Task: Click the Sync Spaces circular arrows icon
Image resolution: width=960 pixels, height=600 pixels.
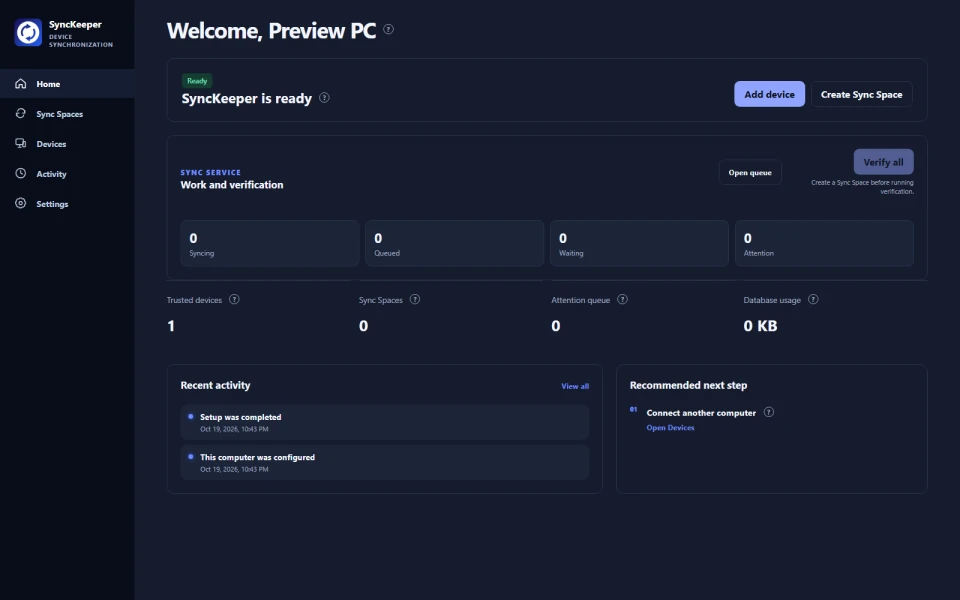Action: 21,113
